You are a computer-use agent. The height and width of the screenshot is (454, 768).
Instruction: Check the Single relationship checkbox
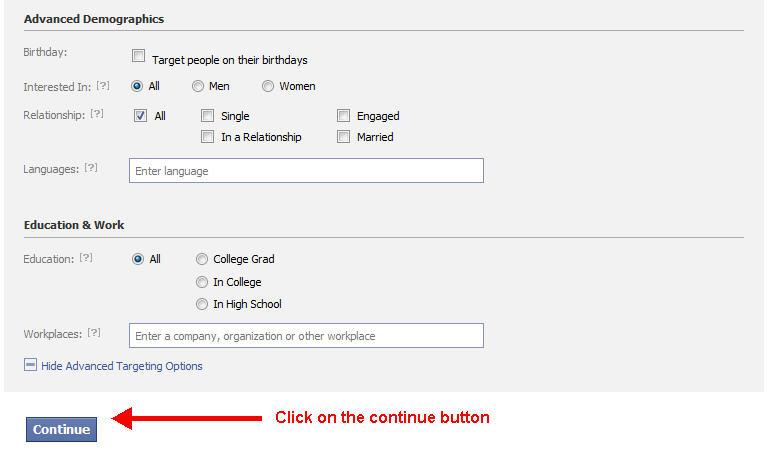click(208, 116)
